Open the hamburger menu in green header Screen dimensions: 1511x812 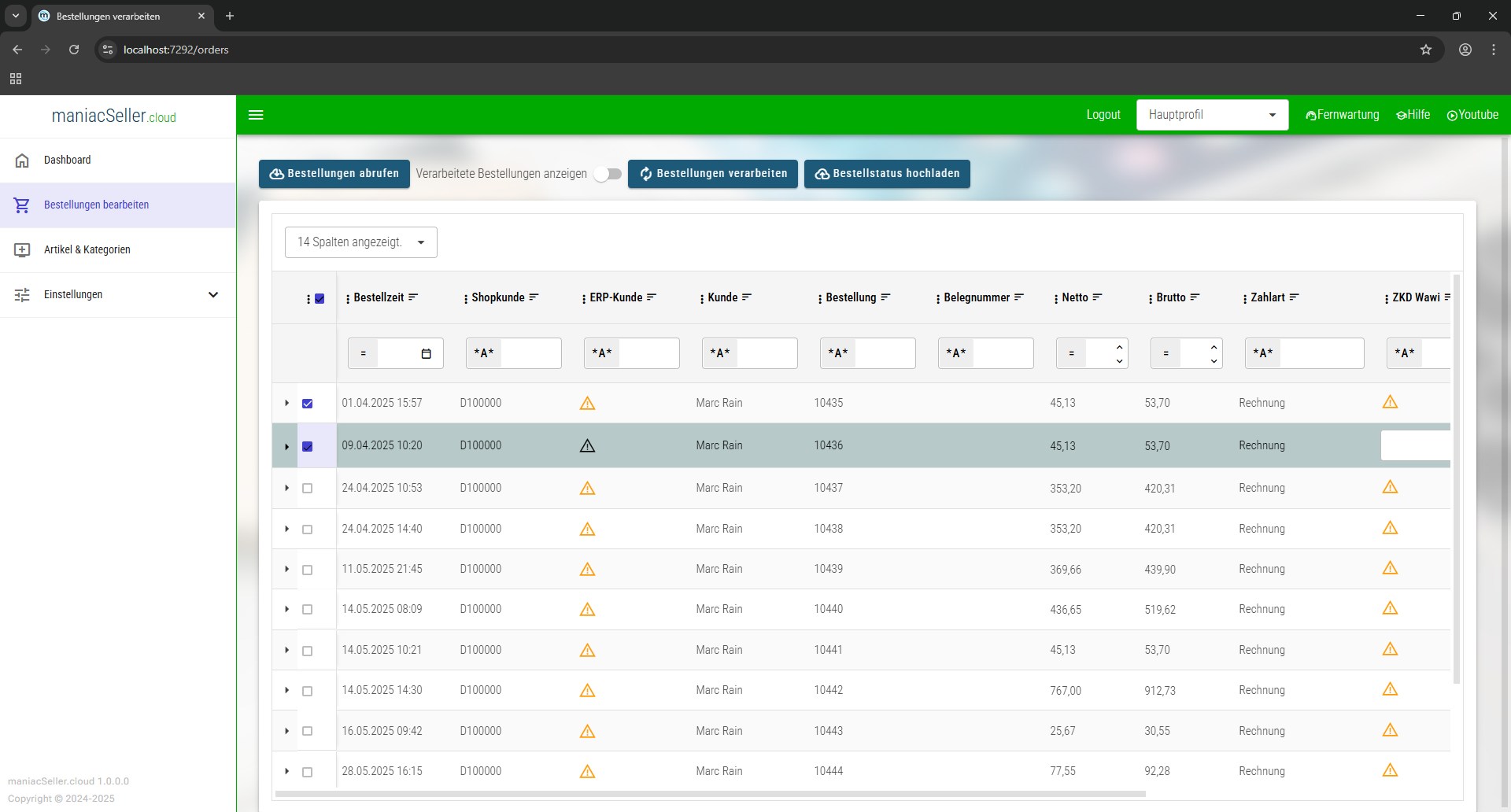(256, 115)
